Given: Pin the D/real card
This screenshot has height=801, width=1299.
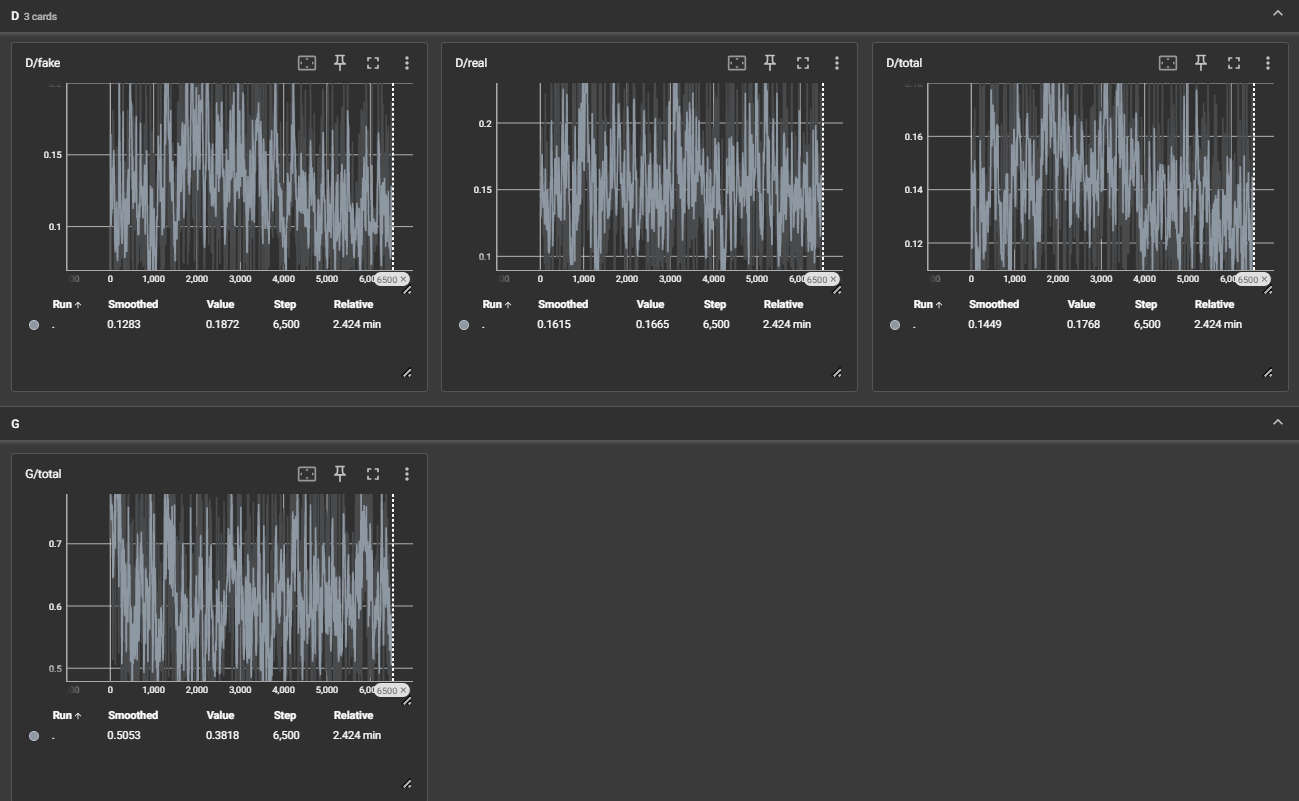Looking at the screenshot, I should pos(770,63).
